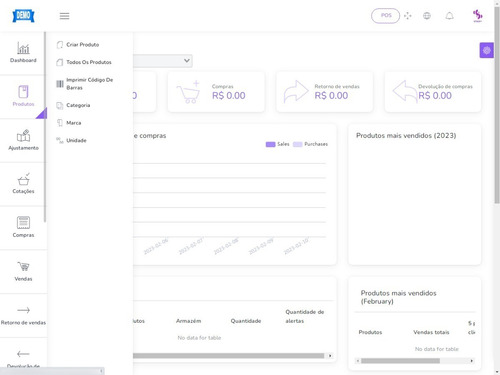This screenshot has height=375, width=500.
Task: Click the DEMO logo
Action: (23, 16)
